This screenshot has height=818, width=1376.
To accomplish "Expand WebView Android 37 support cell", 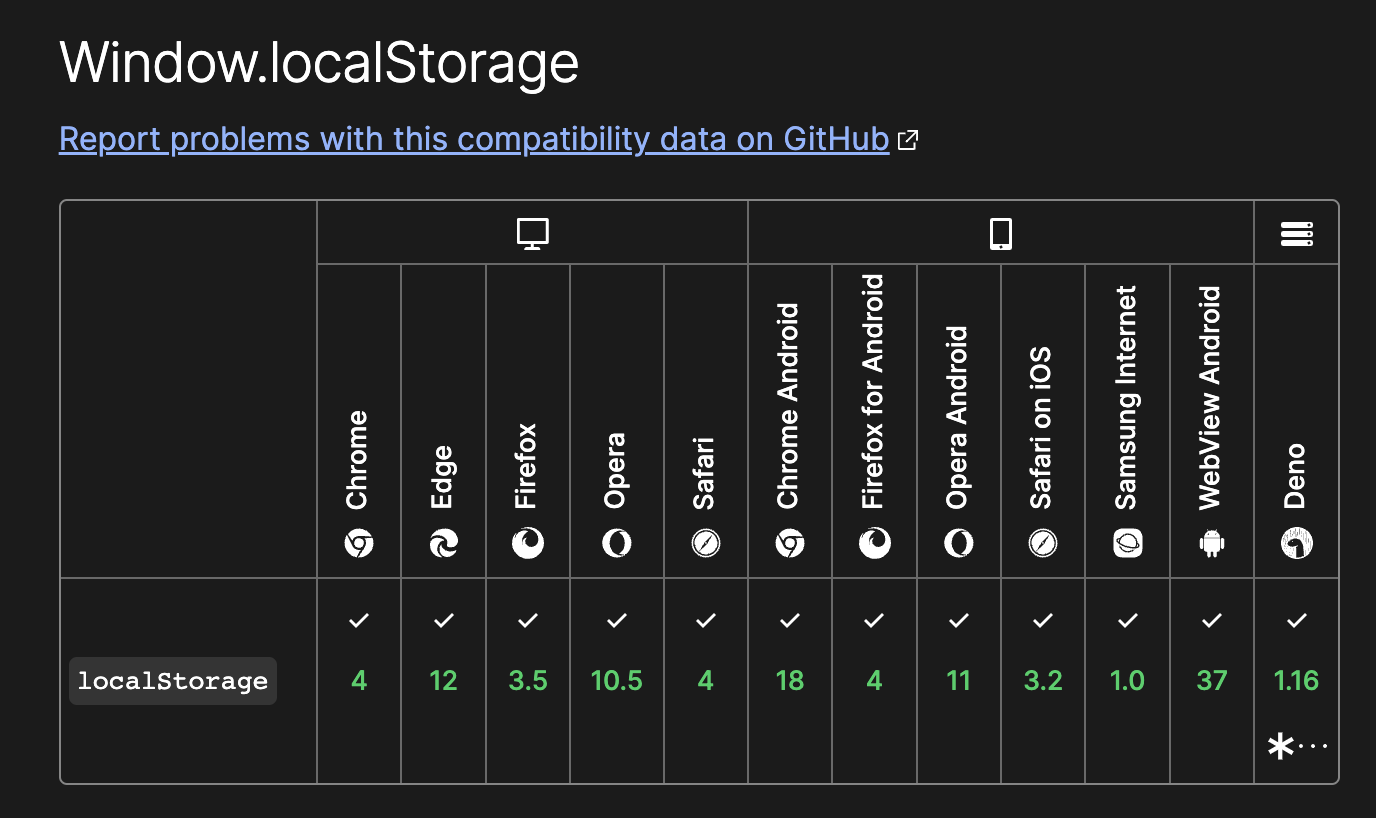I will point(1212,681).
